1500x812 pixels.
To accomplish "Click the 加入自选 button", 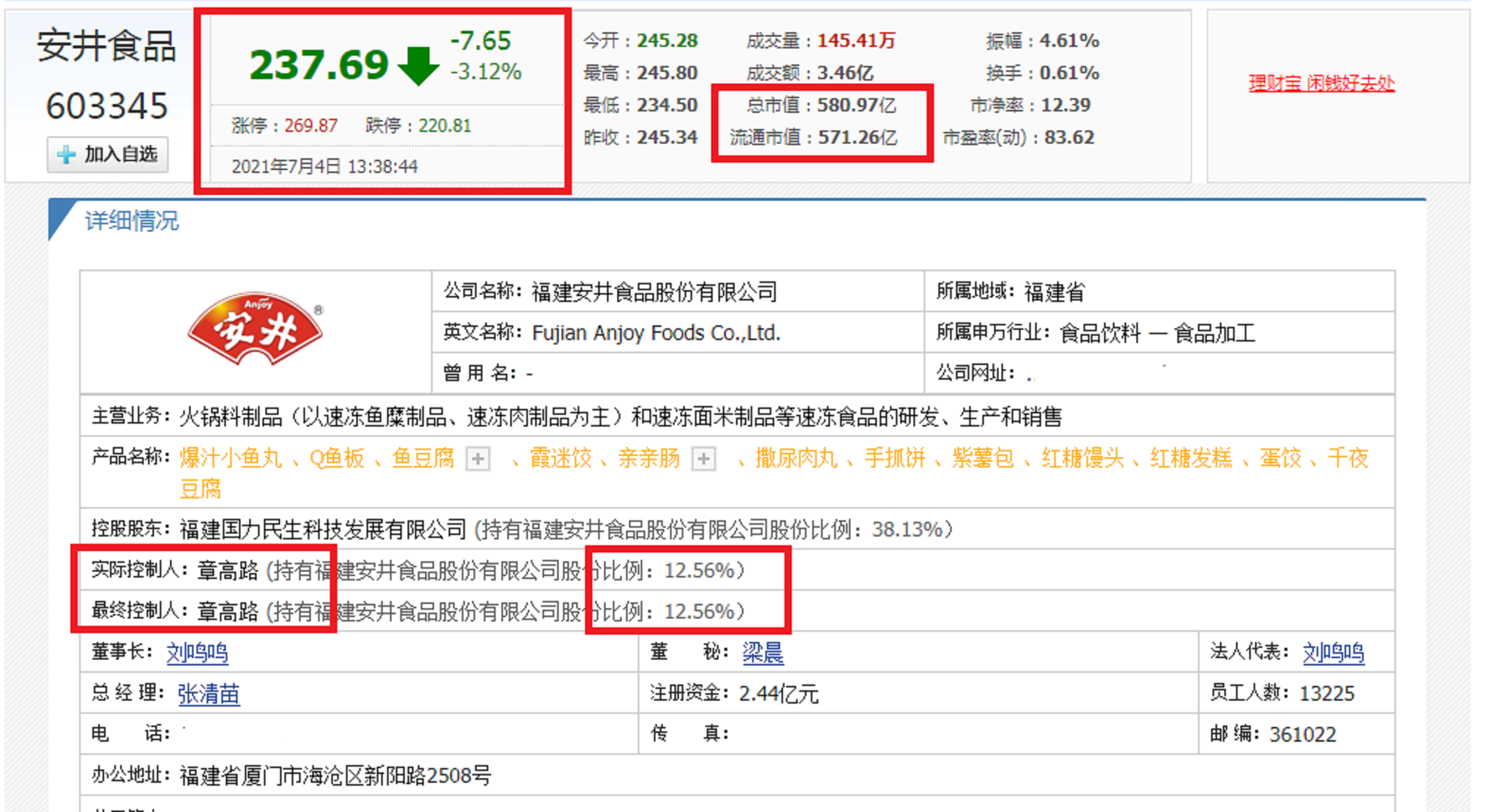I will (x=108, y=155).
